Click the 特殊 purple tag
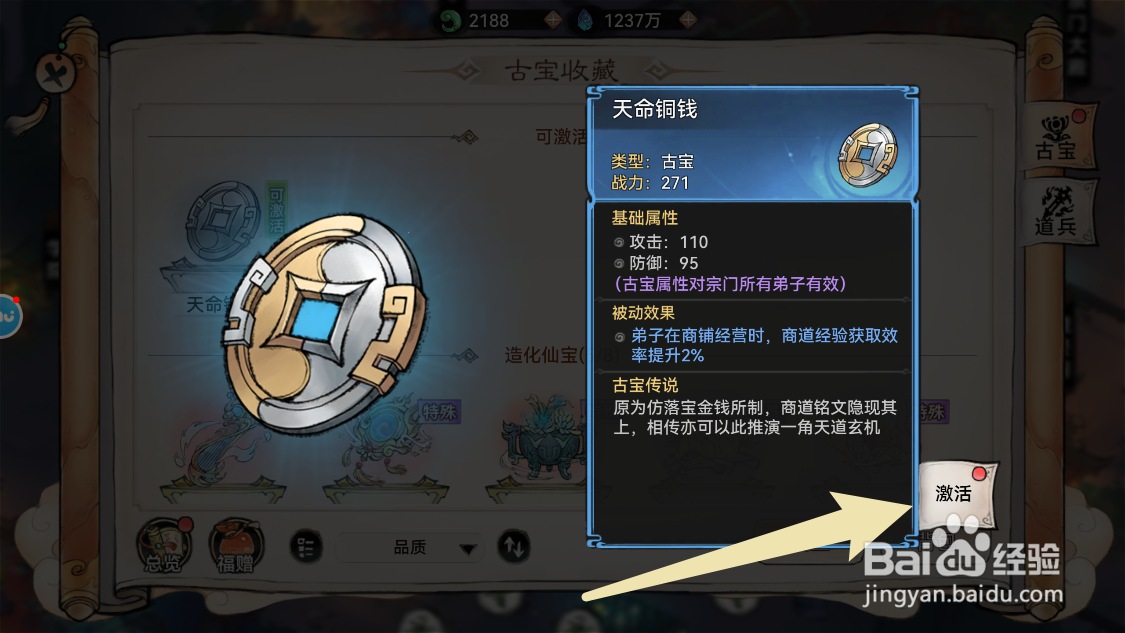The width and height of the screenshot is (1125, 633). pos(439,412)
